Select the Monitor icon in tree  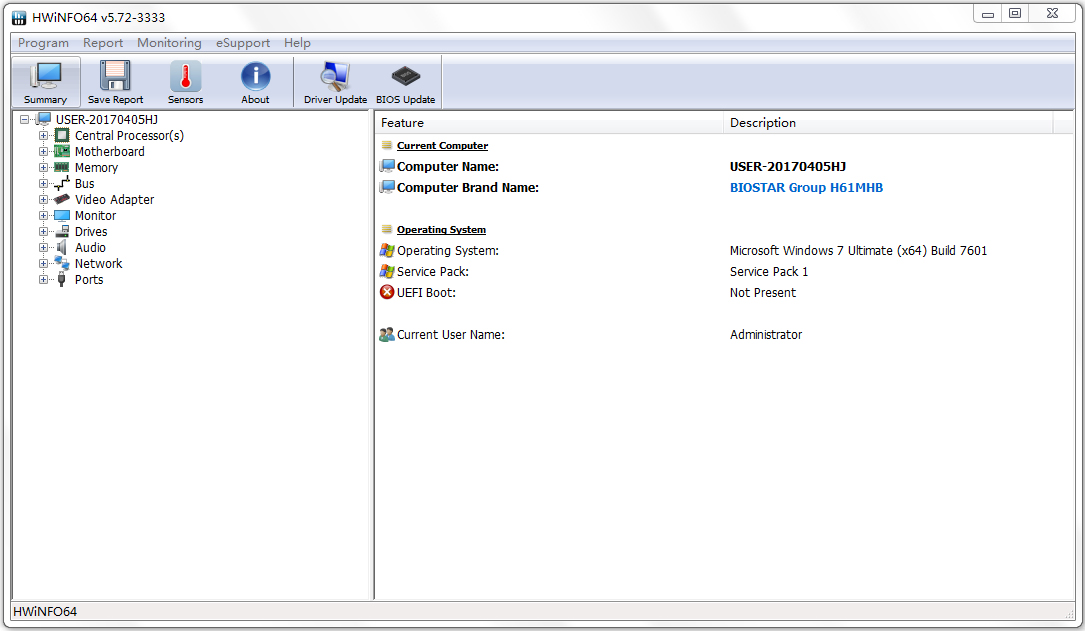pos(62,215)
